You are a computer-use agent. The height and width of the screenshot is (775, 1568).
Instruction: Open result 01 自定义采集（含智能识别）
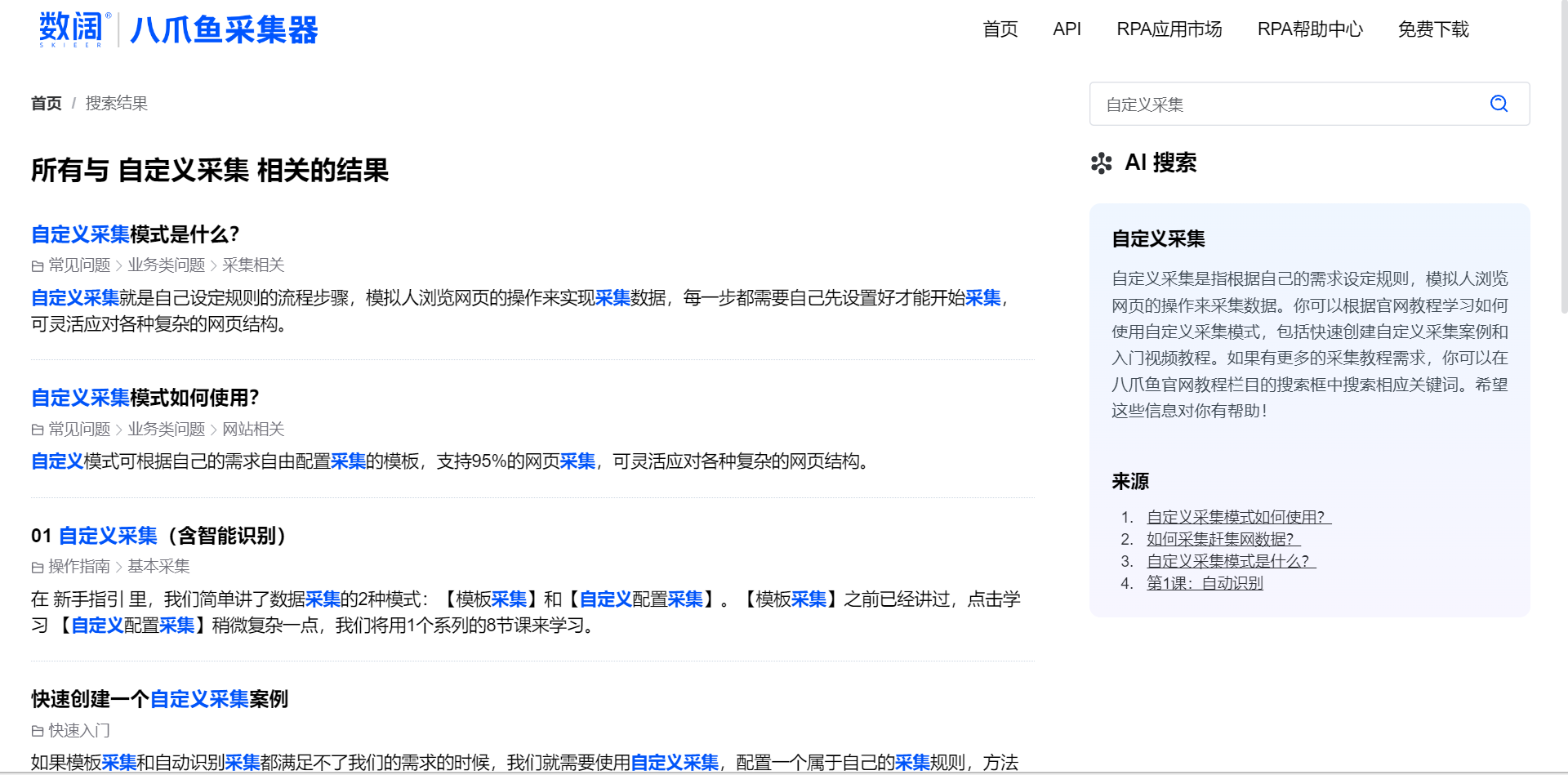[163, 536]
